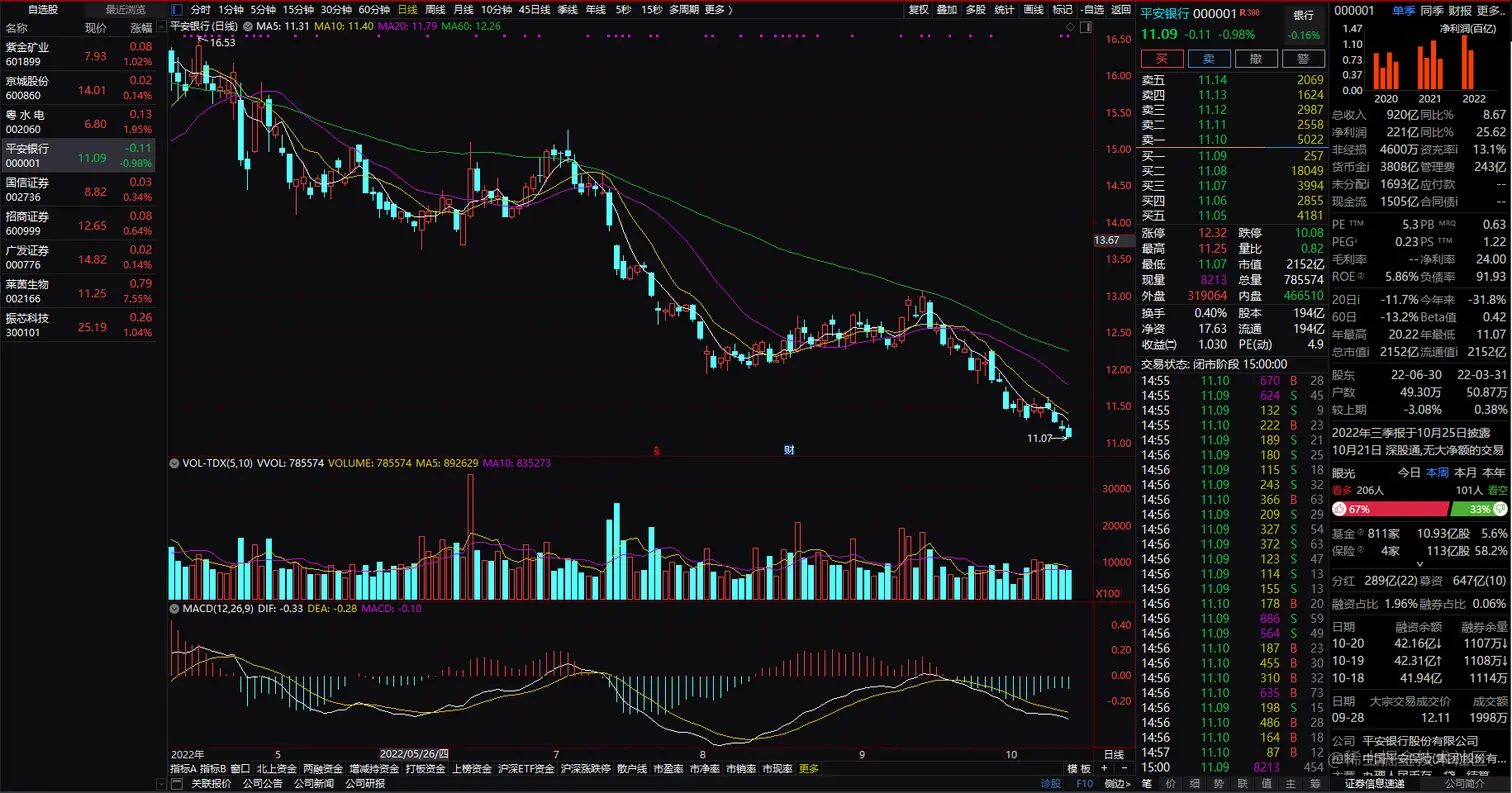Select the 周线 weekly period
The height and width of the screenshot is (793, 1512).
[x=435, y=10]
